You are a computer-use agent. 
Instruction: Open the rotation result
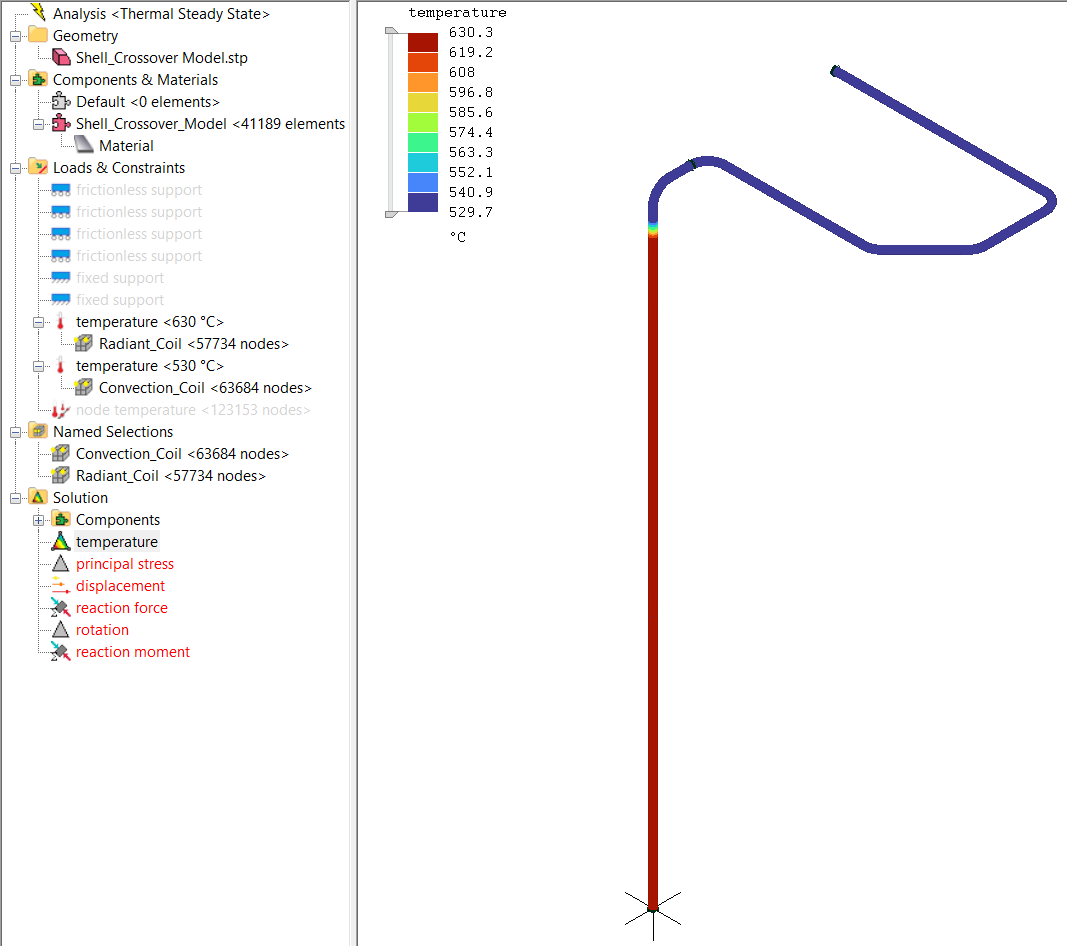pos(102,630)
